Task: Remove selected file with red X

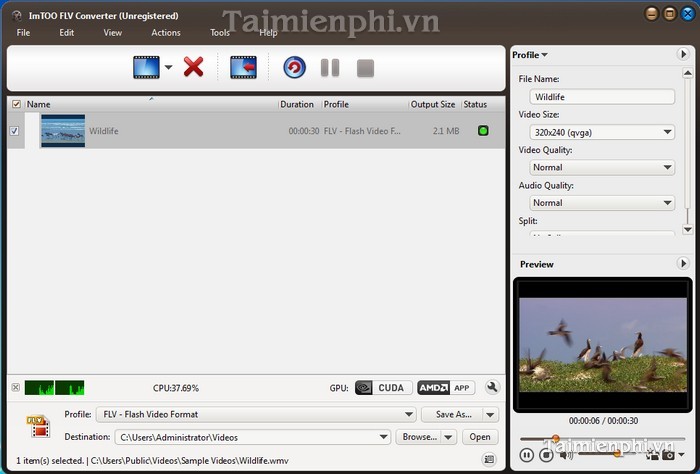Action: click(x=193, y=67)
